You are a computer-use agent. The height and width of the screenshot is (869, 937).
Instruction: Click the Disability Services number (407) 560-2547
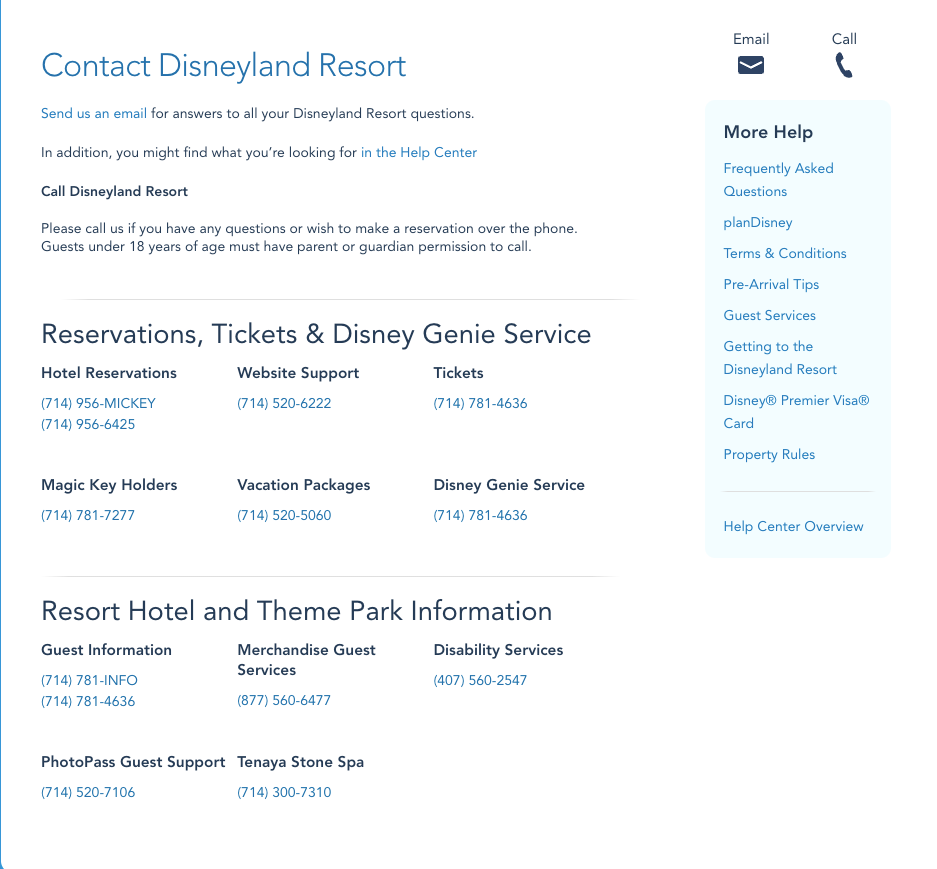pos(480,680)
